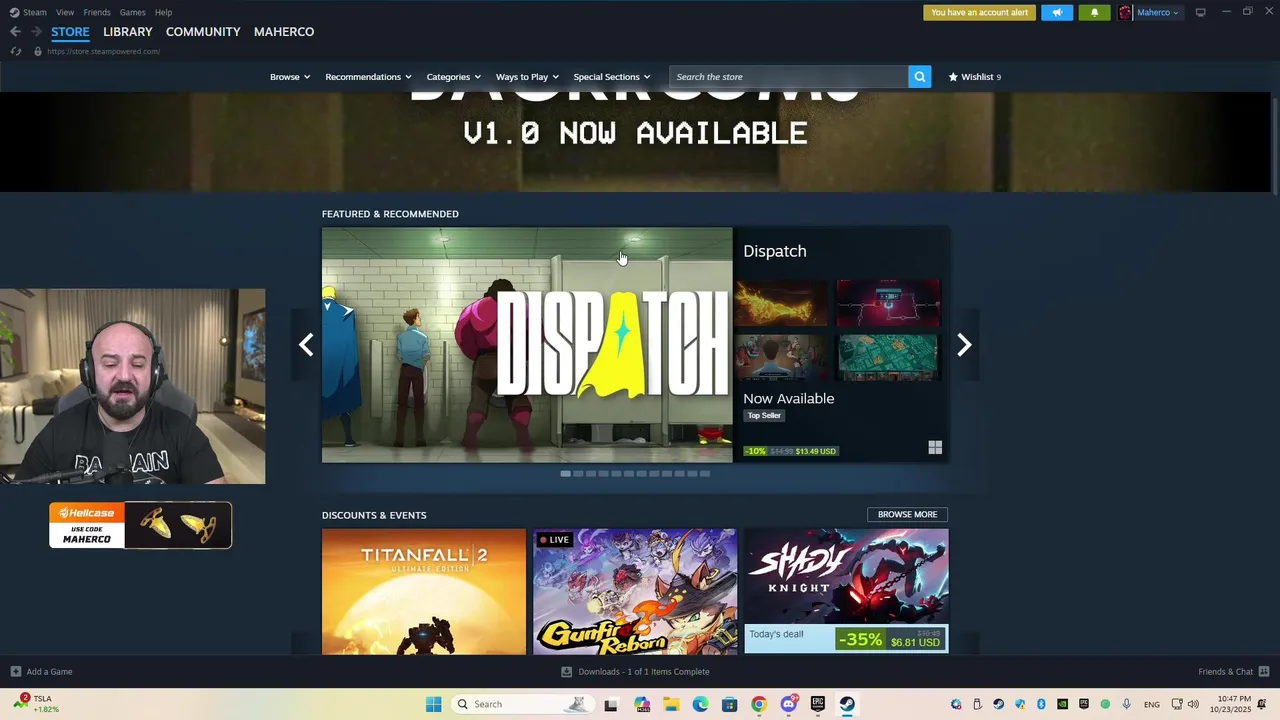Screen dimensions: 1280x720
Task: Open File Explorer from taskbar
Action: [x=671, y=704]
